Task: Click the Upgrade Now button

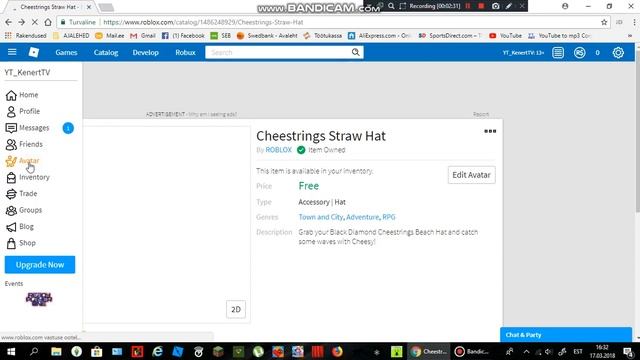Action: (40, 264)
